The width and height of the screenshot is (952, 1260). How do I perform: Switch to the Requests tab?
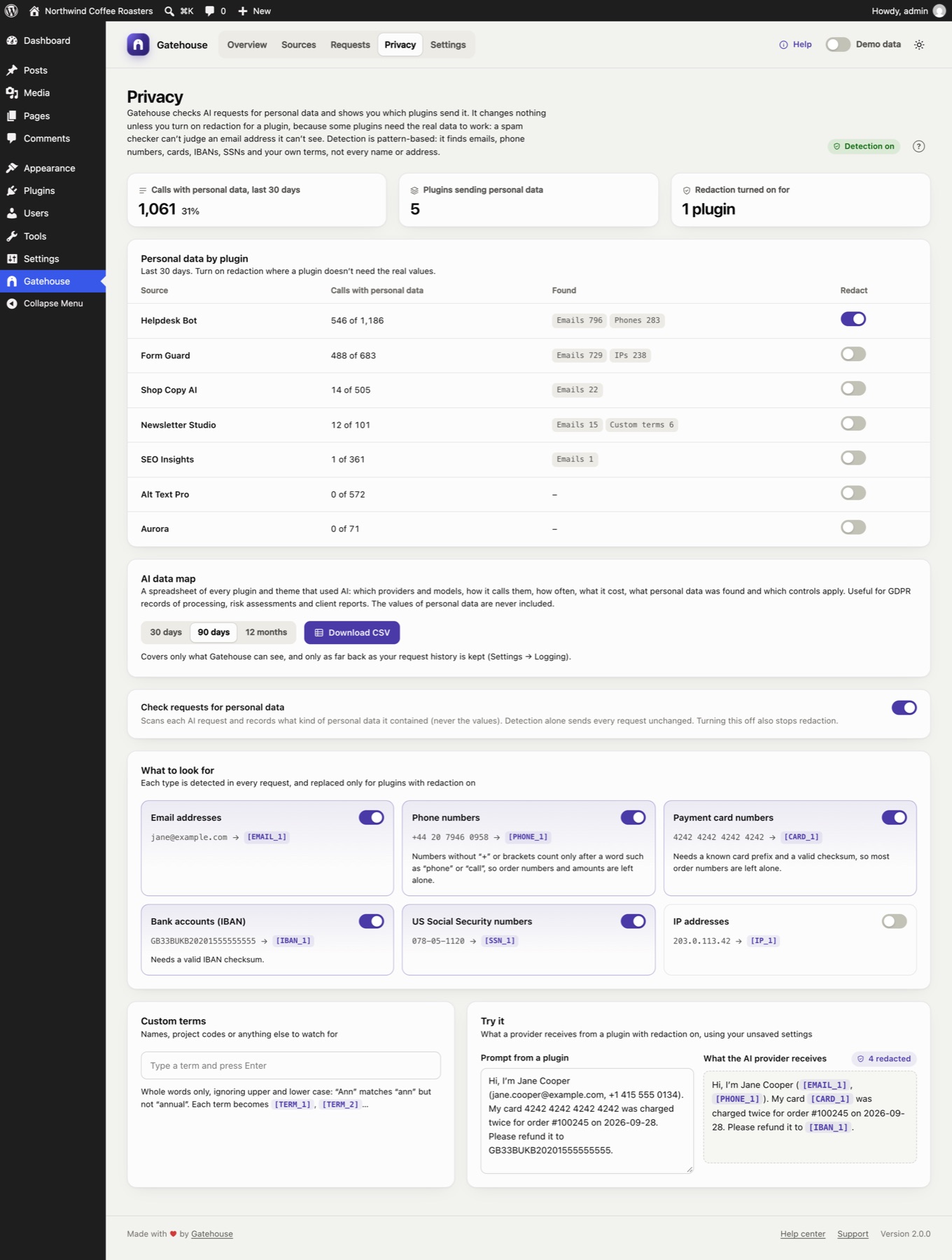tap(350, 45)
